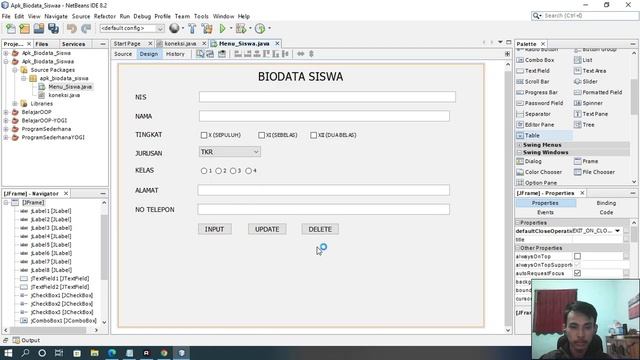Screen dimensions: 640x360
Task: Click the UPDATE button on the form
Action: pyautogui.click(x=267, y=229)
